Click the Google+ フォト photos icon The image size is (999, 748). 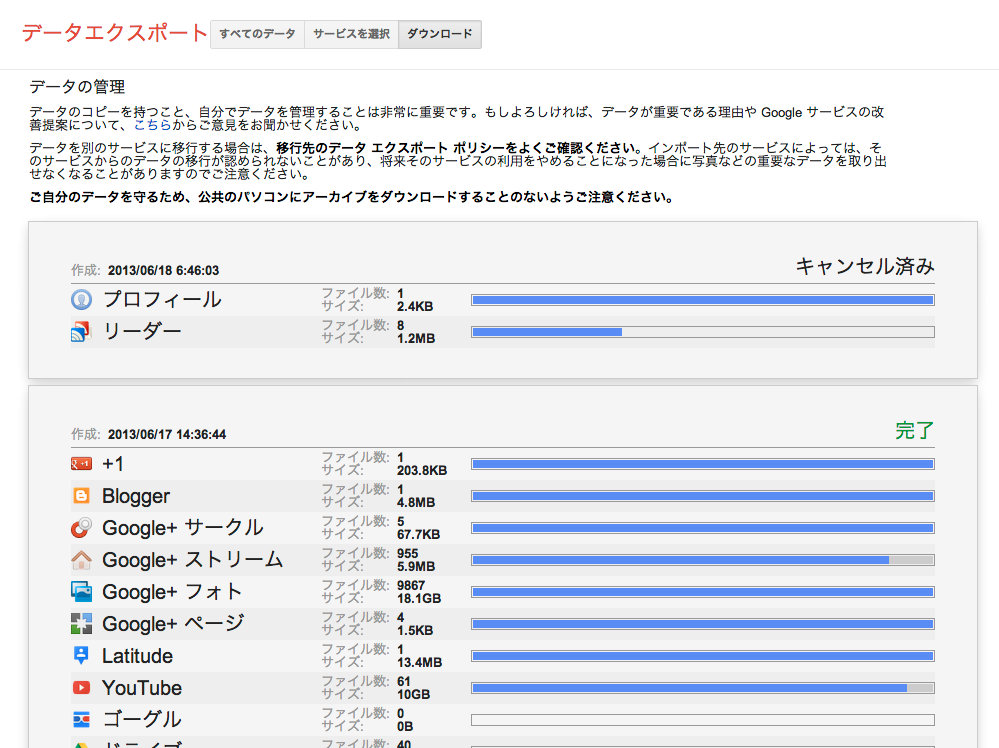pos(81,592)
